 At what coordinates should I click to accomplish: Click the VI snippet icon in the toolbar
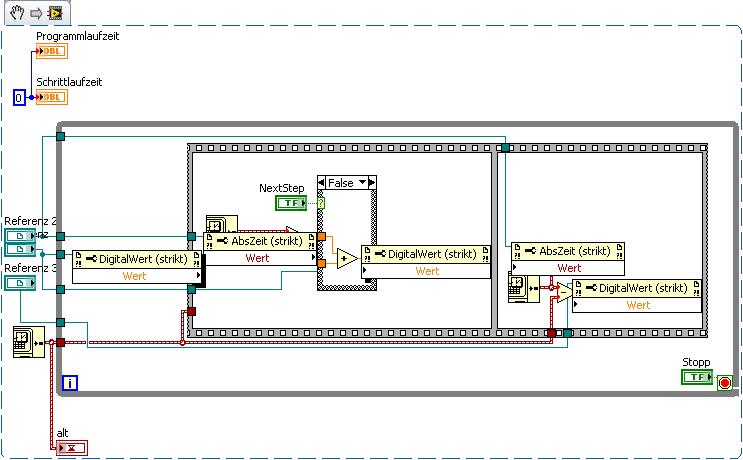click(x=55, y=13)
